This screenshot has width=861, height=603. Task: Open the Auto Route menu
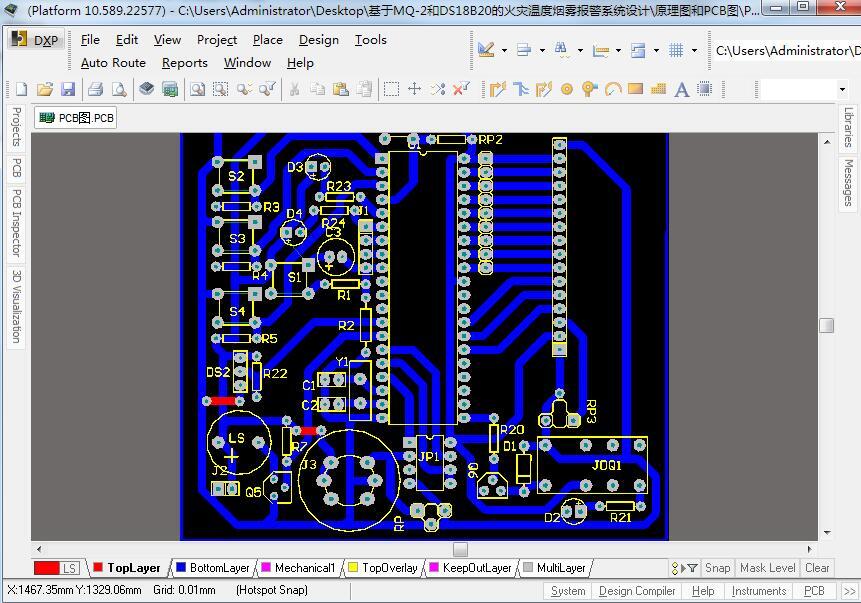113,63
